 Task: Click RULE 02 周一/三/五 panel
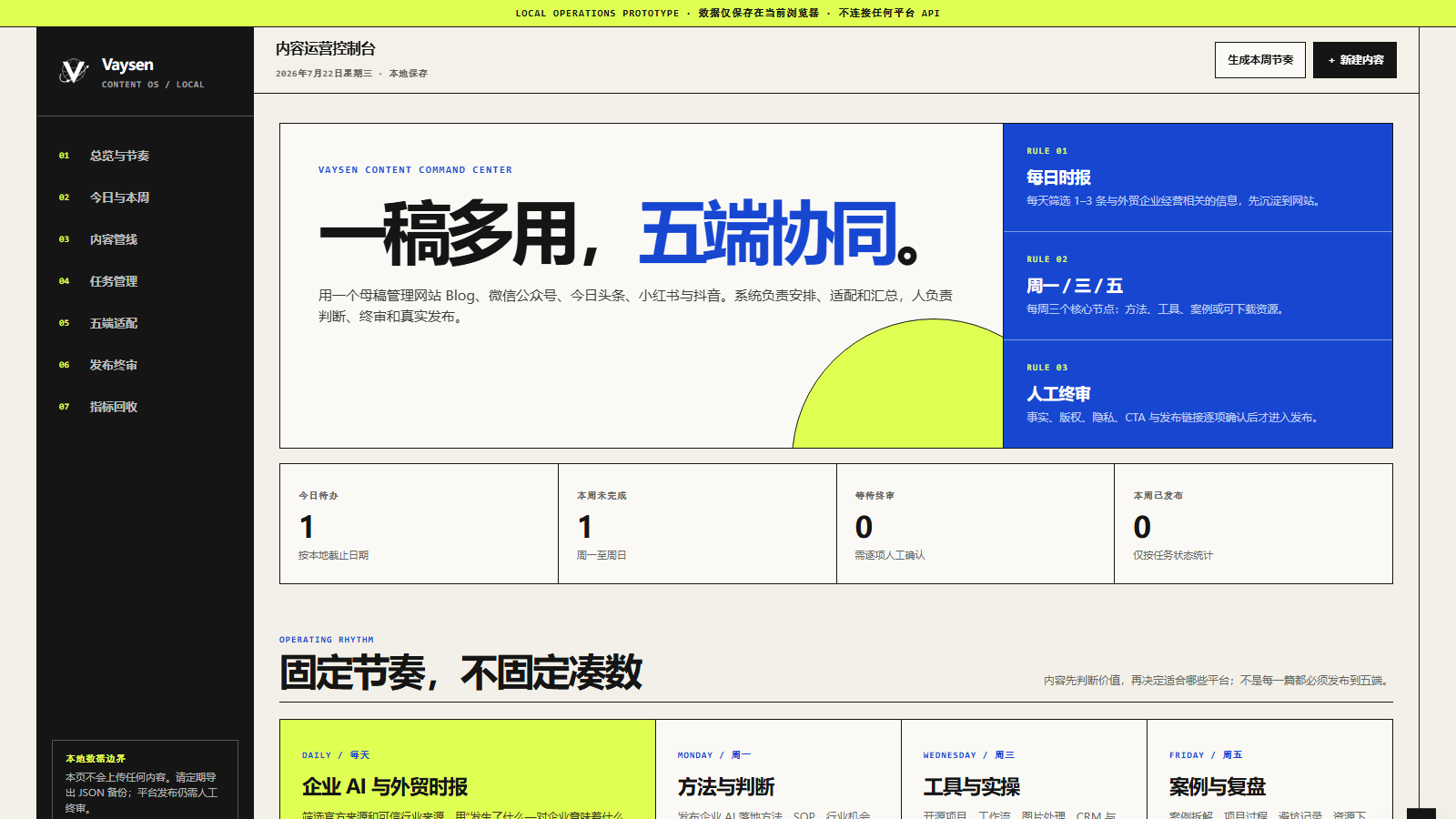pos(1198,286)
